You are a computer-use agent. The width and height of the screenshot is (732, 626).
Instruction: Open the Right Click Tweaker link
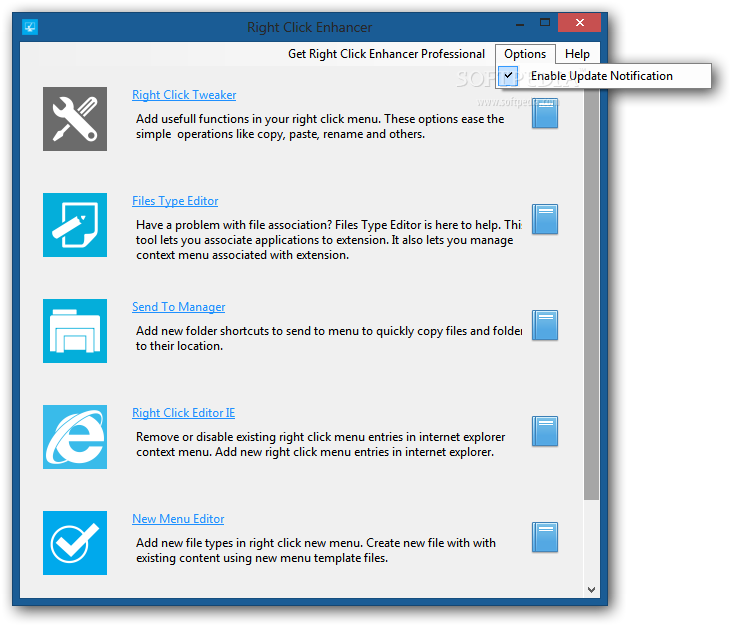tap(184, 95)
